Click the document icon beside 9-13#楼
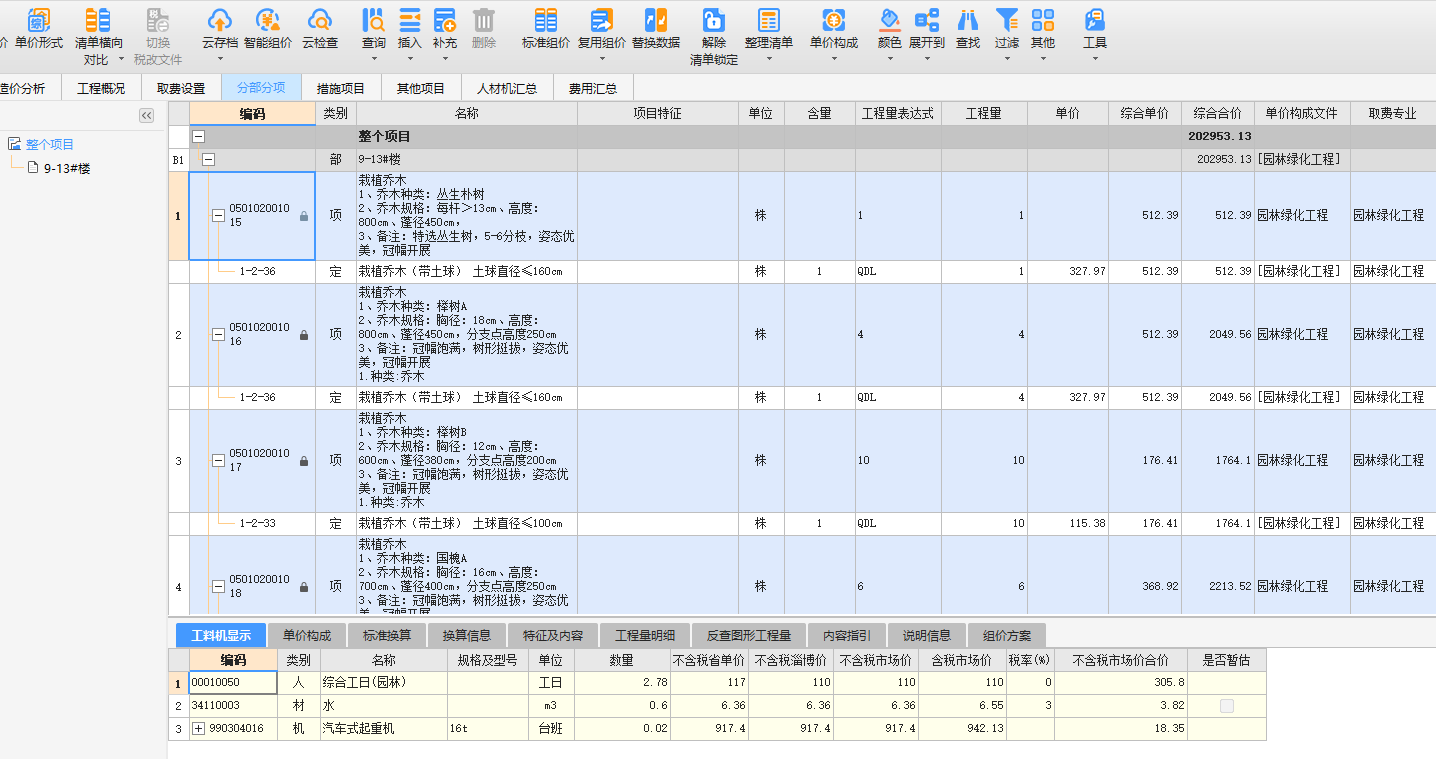1436x759 pixels. (x=33, y=168)
